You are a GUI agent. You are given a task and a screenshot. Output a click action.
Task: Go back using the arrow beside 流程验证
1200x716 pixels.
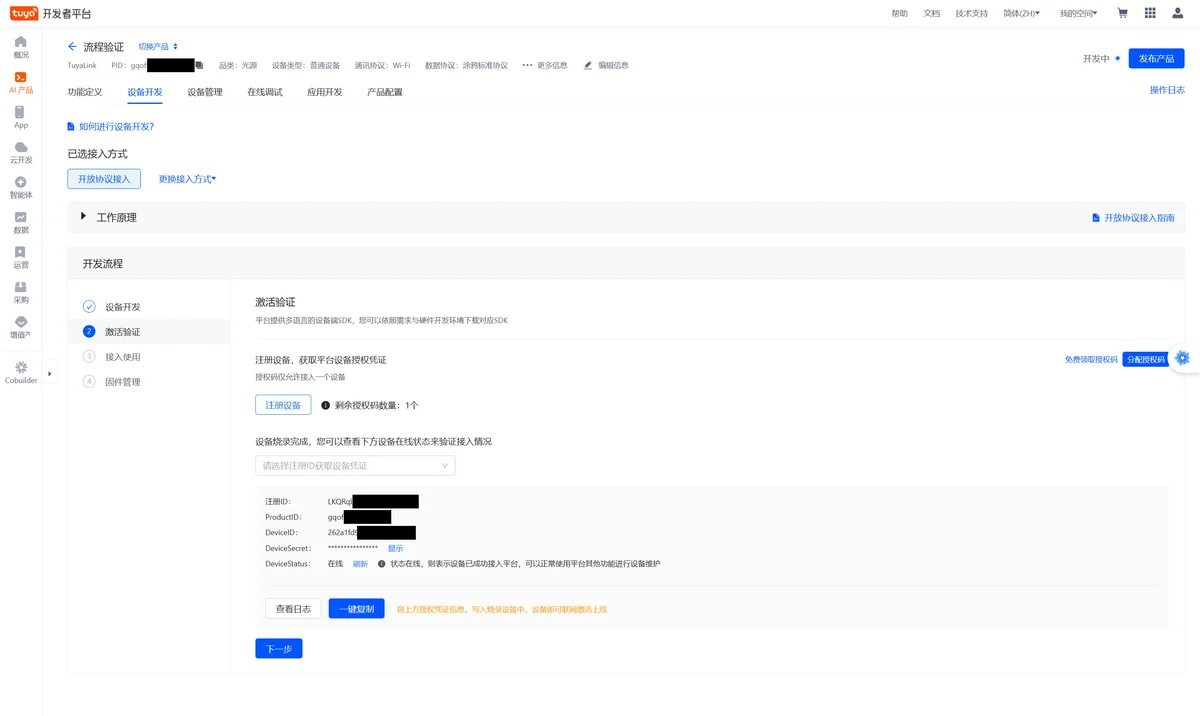coord(72,47)
